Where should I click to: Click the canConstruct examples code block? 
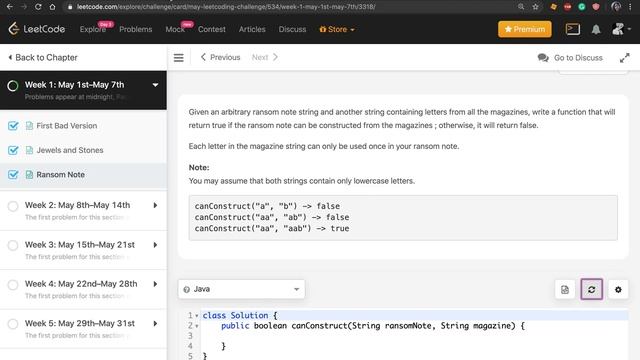[x=403, y=218]
